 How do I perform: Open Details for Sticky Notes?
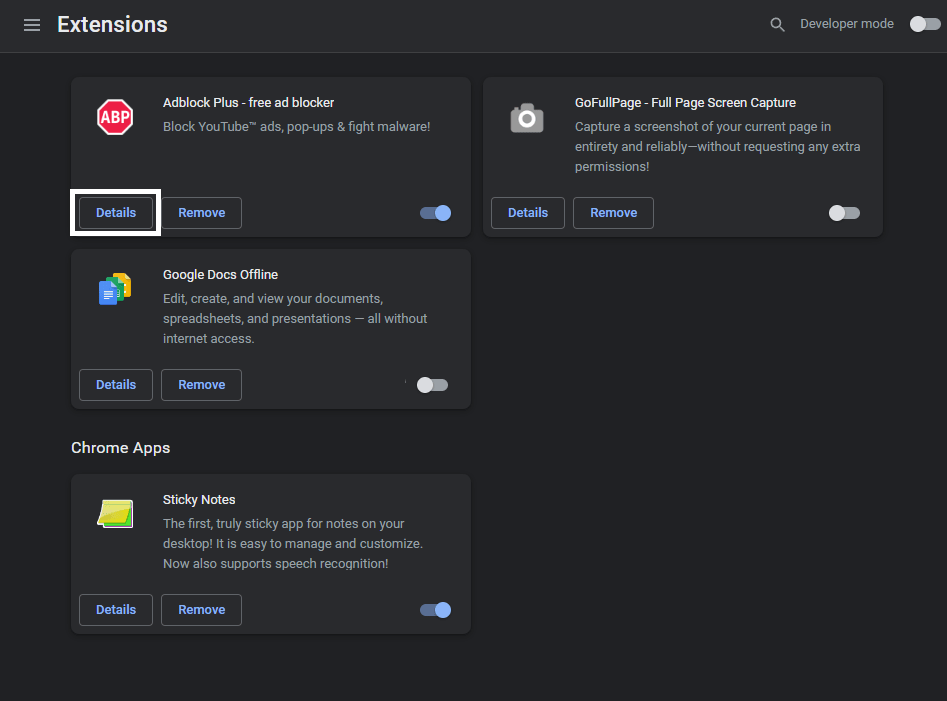pos(116,610)
